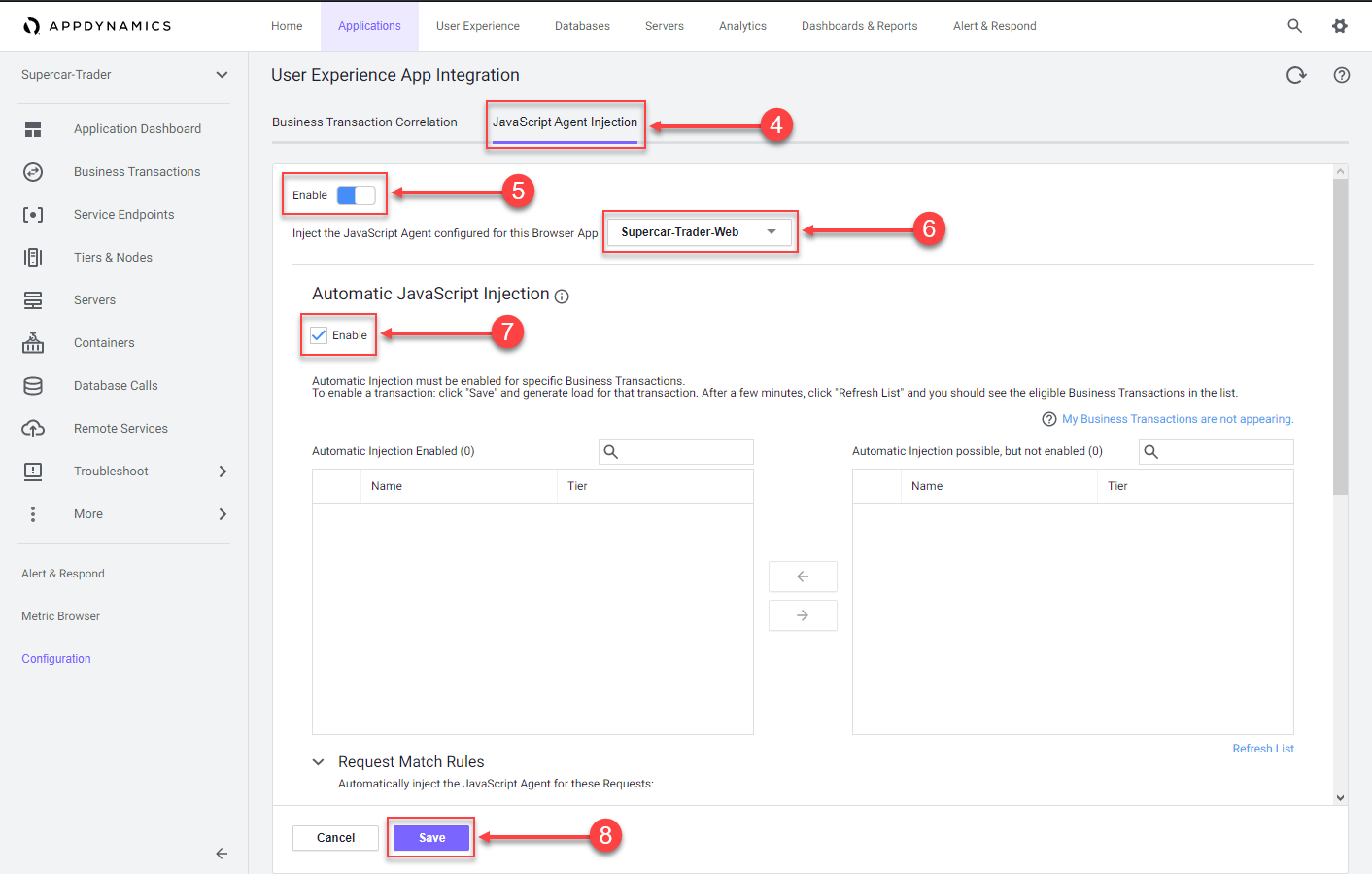Click the move-left arrow button between lists
This screenshot has height=874, width=1372.
coord(803,577)
